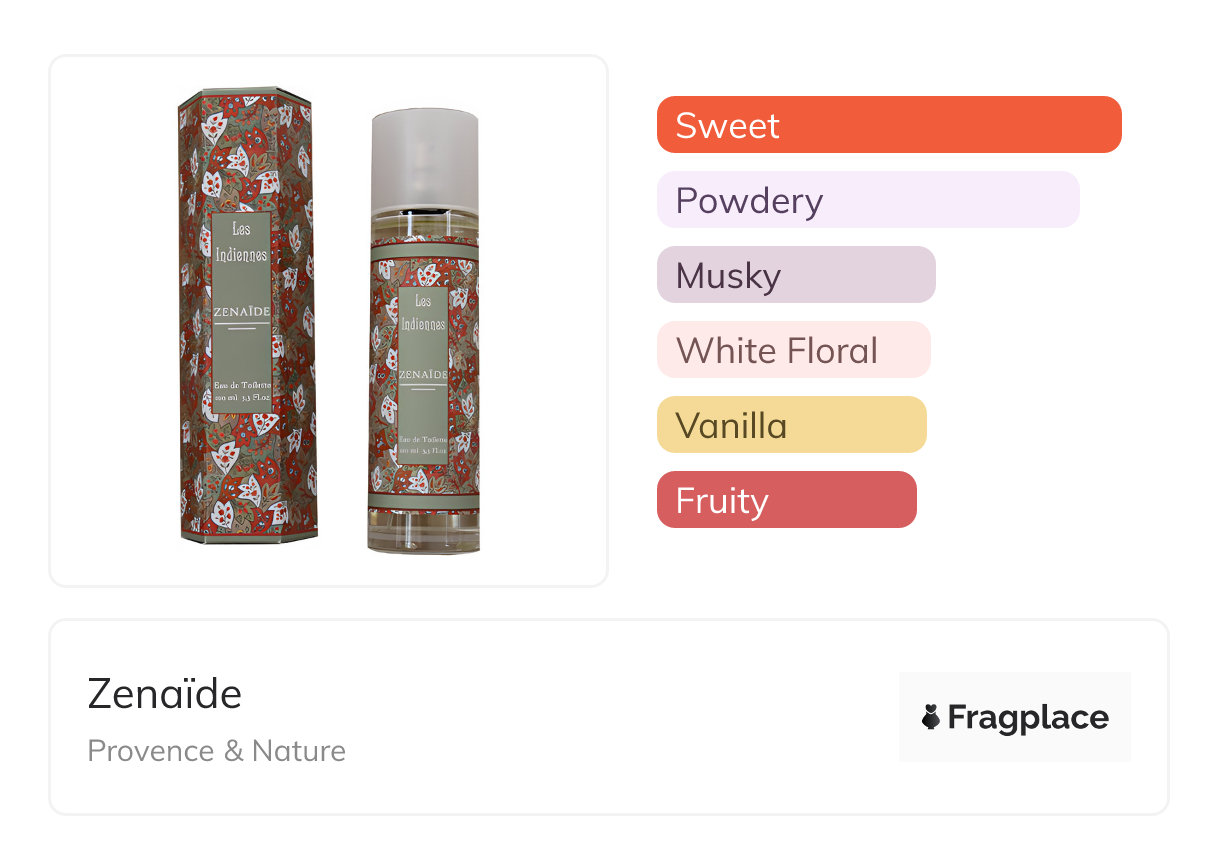Select the orange Sweet accord bar
The width and height of the screenshot is (1218, 864).
pos(888,125)
